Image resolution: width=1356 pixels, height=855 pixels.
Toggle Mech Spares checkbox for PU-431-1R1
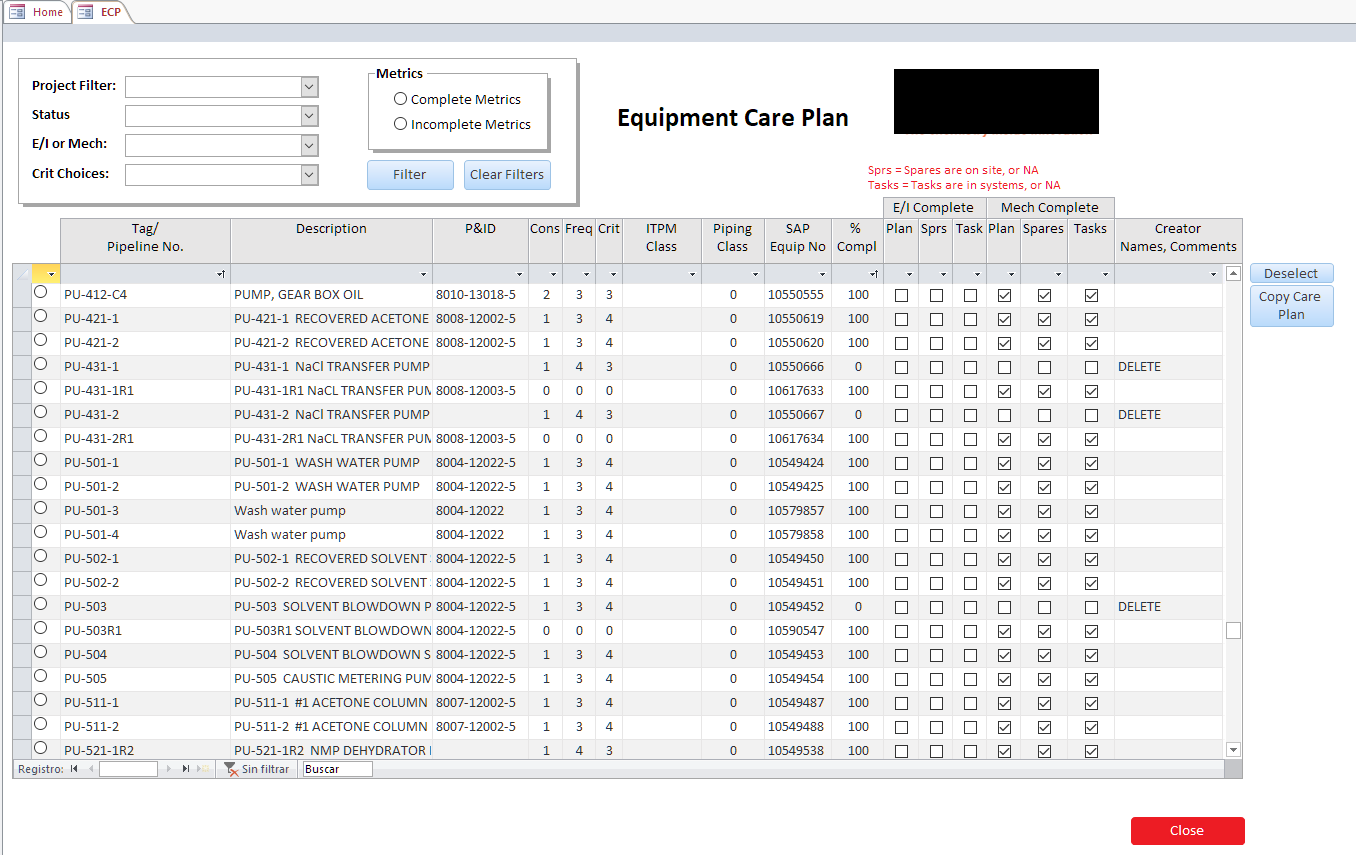[x=1044, y=391]
